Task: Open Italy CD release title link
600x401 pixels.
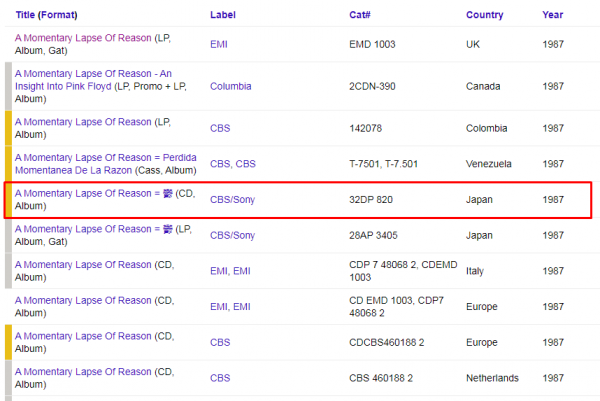Action: (x=83, y=264)
